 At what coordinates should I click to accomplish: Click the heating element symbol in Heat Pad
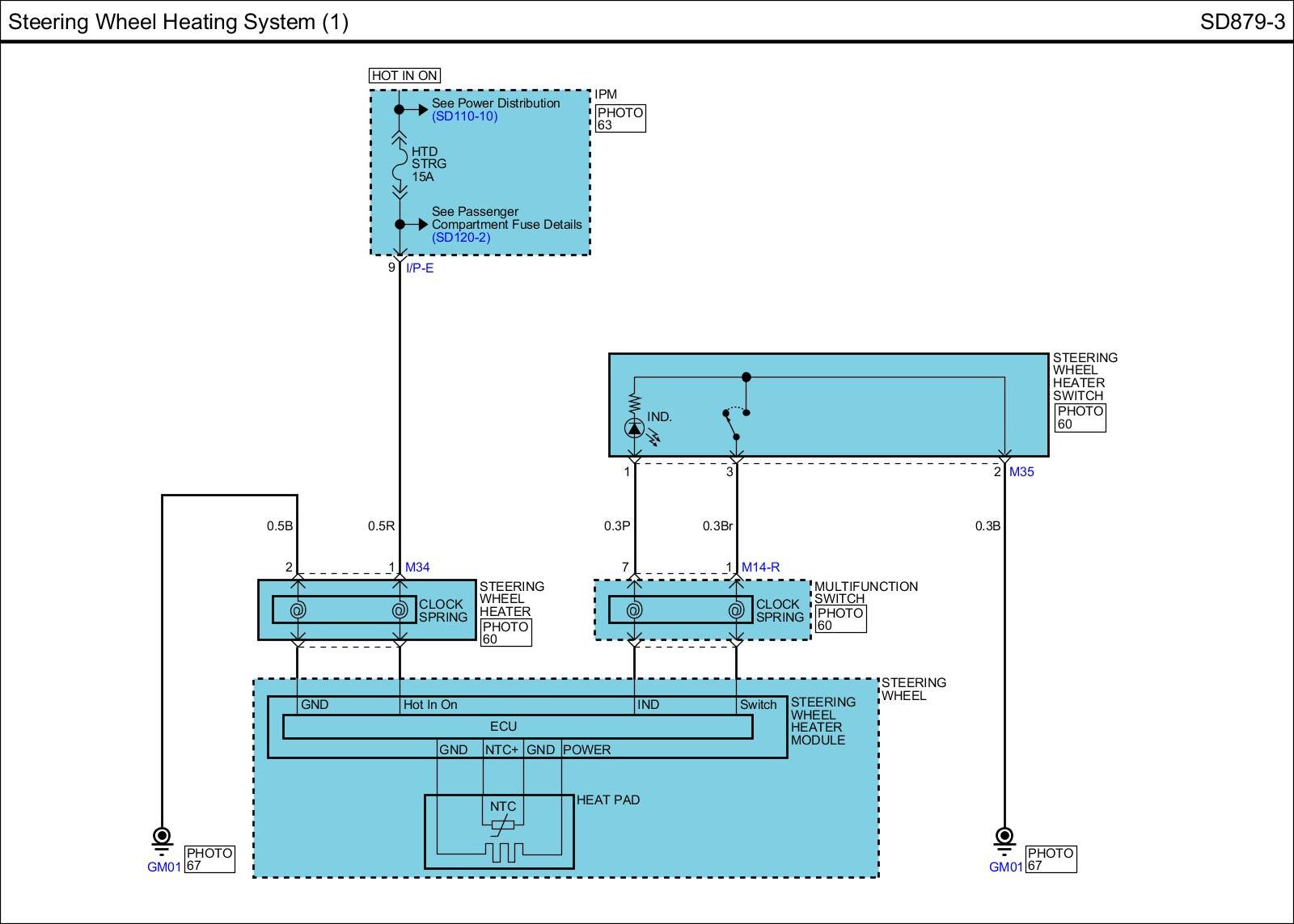pyautogui.click(x=503, y=852)
